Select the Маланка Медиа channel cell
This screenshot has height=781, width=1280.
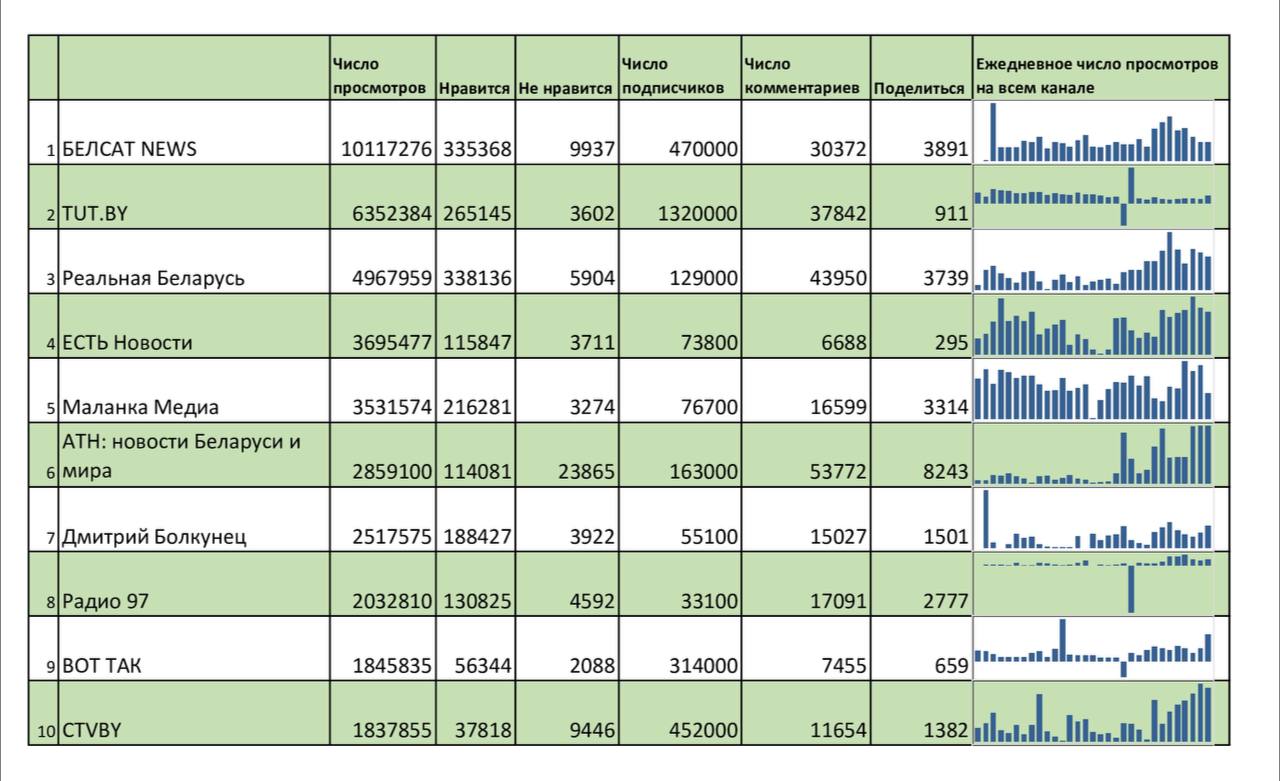coord(194,390)
